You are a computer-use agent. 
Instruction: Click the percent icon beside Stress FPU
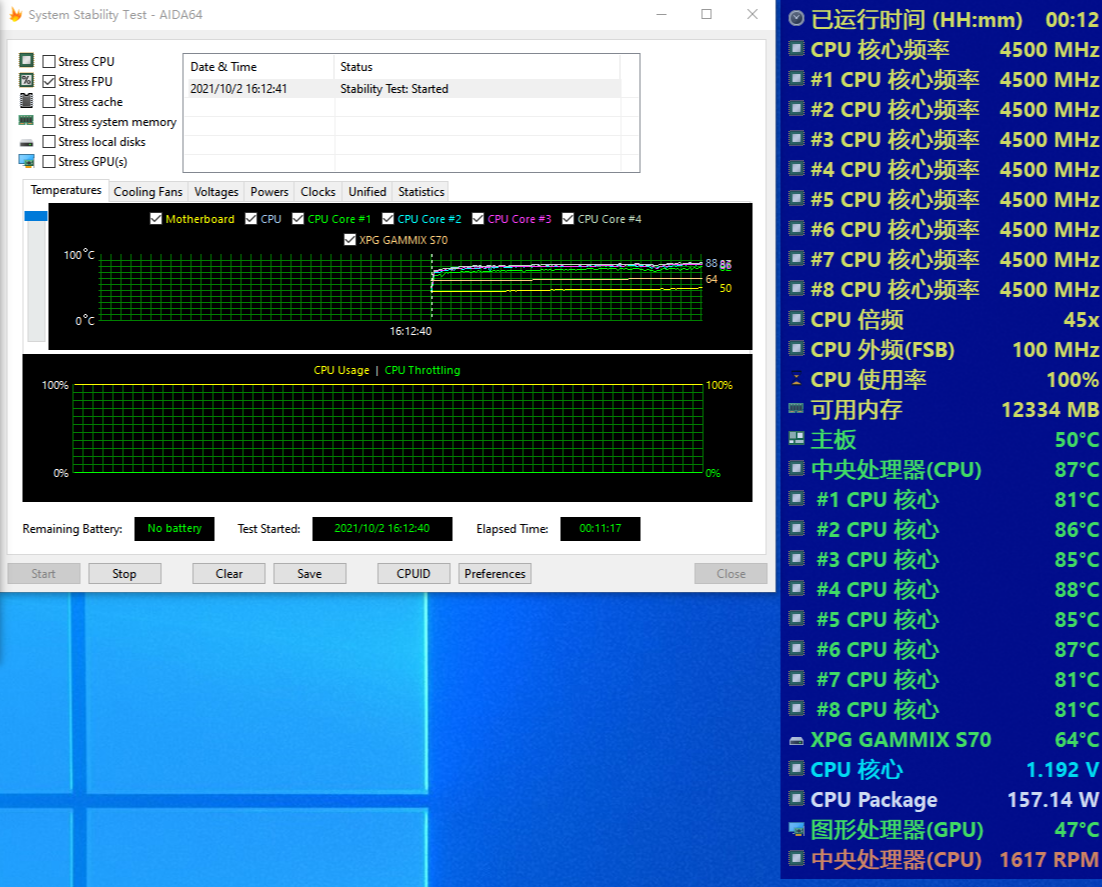click(x=26, y=81)
